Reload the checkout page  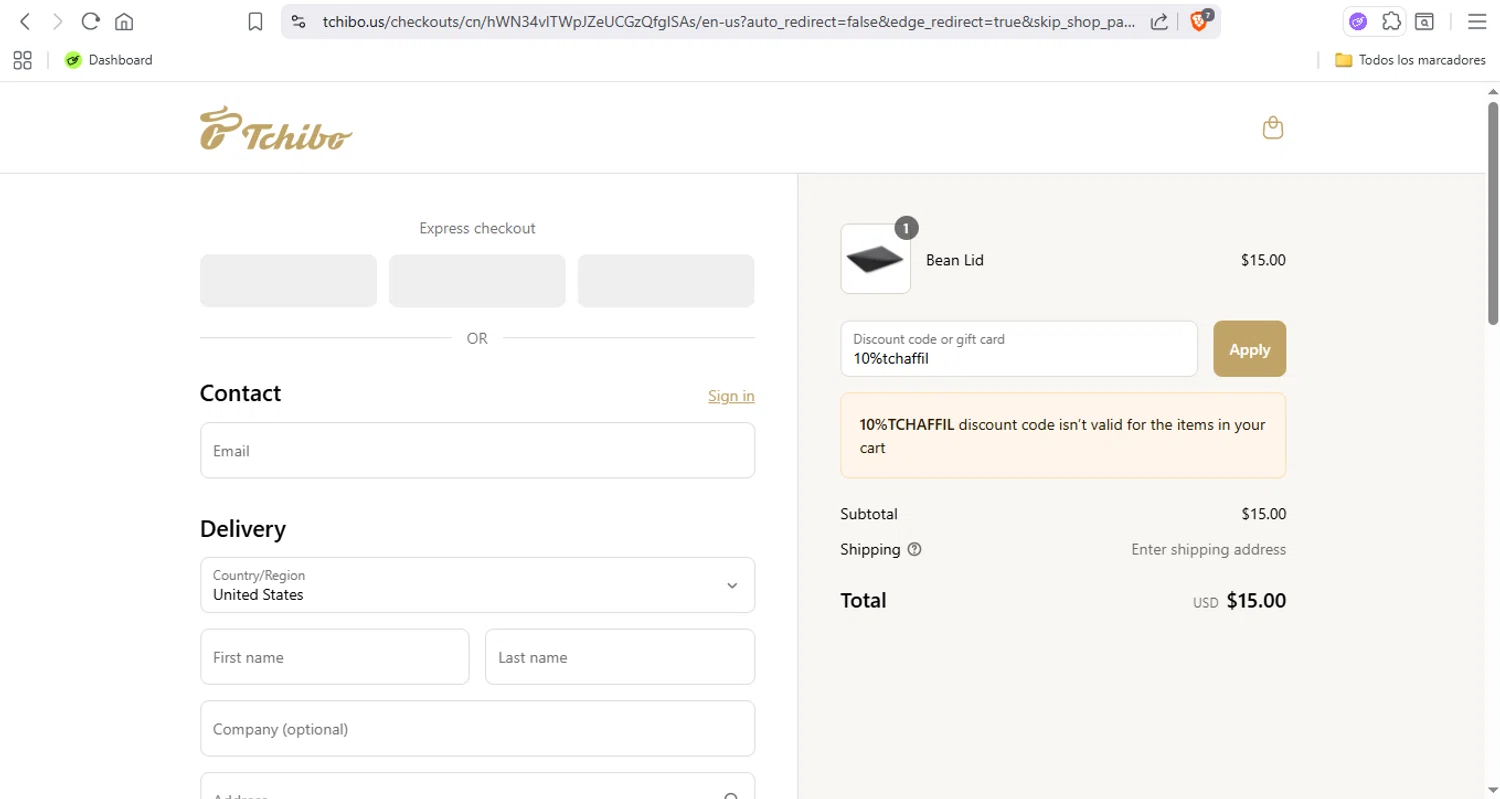[x=91, y=21]
